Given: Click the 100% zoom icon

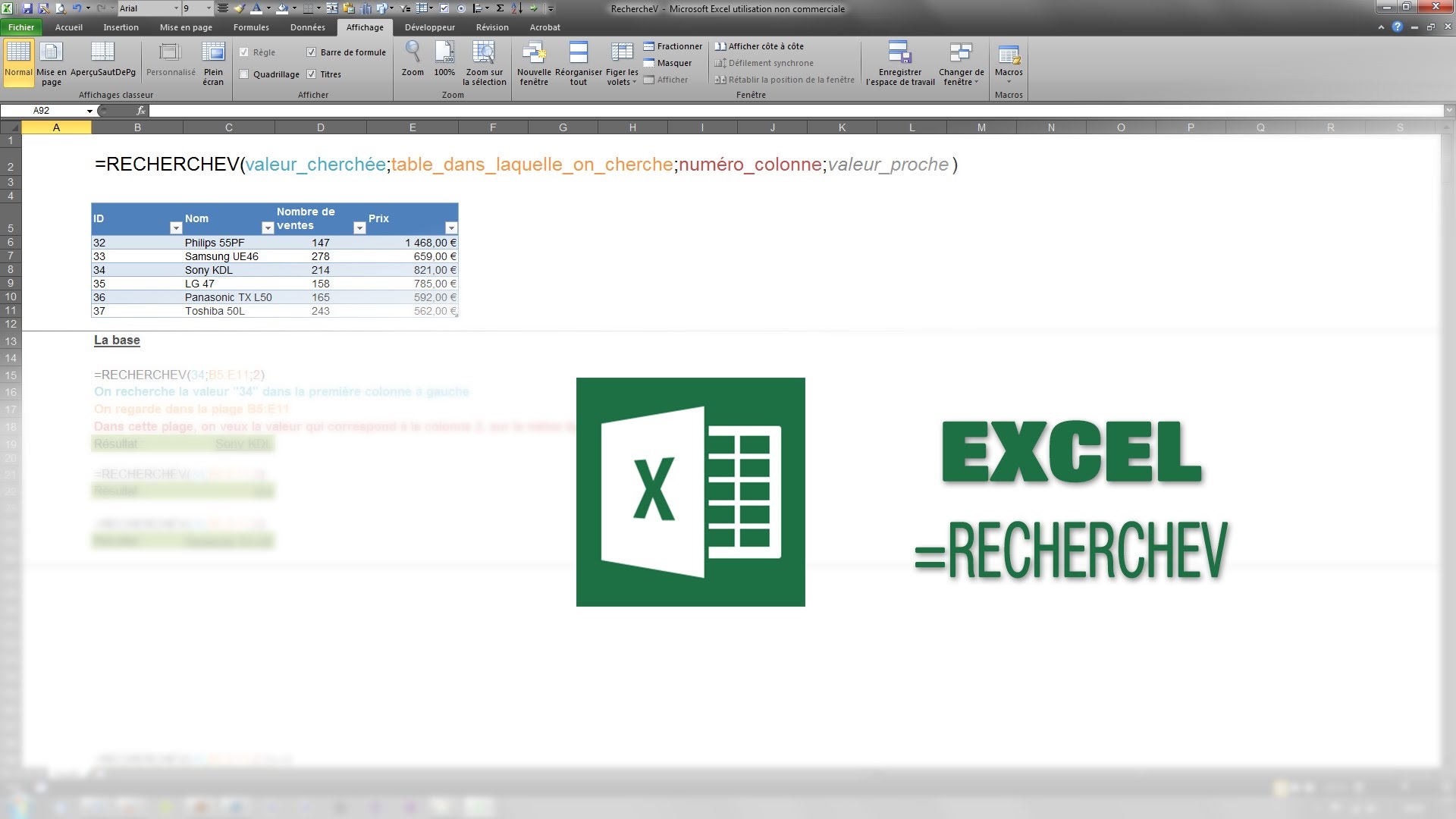Looking at the screenshot, I should [444, 53].
